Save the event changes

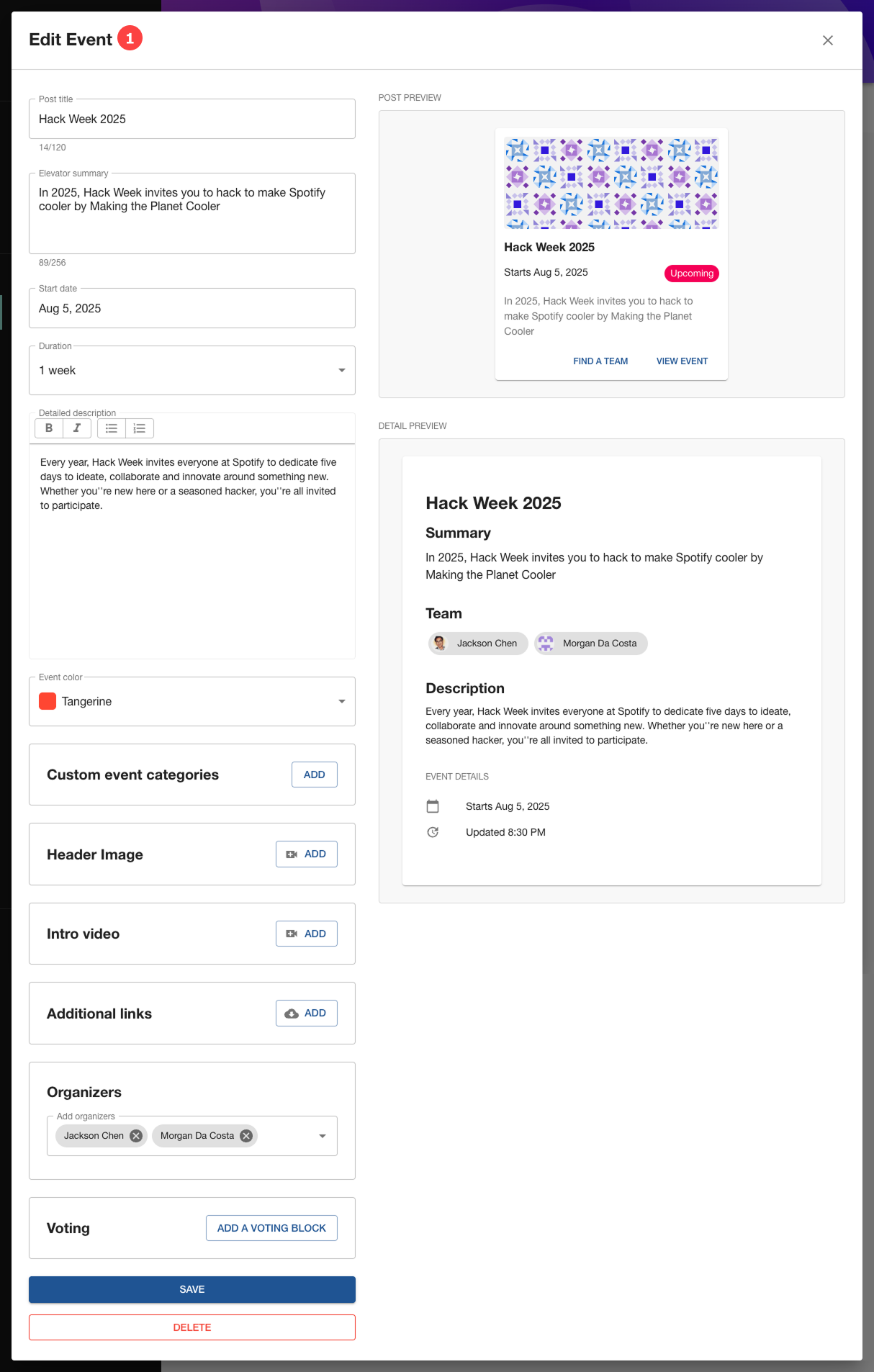192,1289
